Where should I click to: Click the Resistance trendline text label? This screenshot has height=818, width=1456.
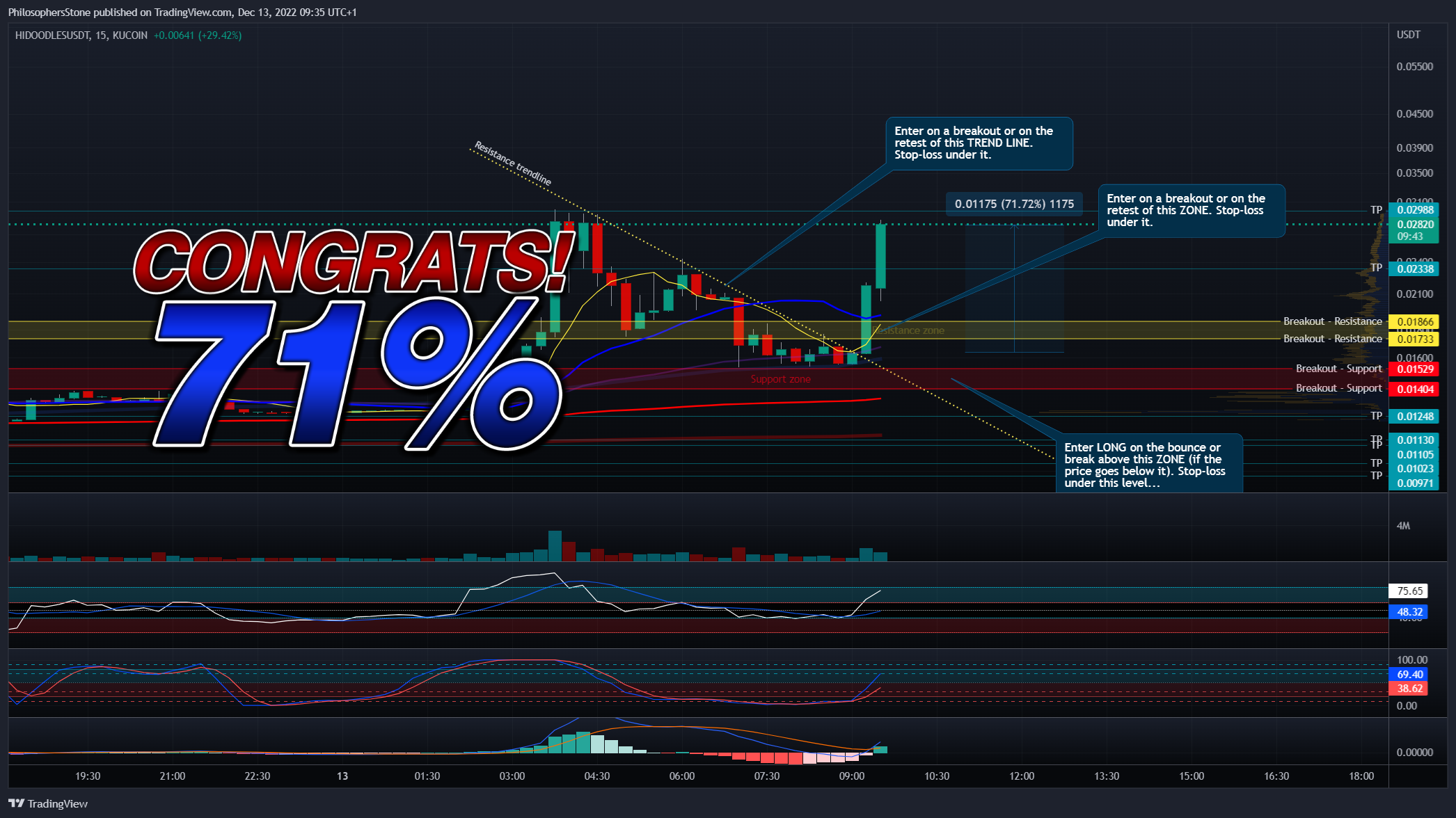[513, 163]
